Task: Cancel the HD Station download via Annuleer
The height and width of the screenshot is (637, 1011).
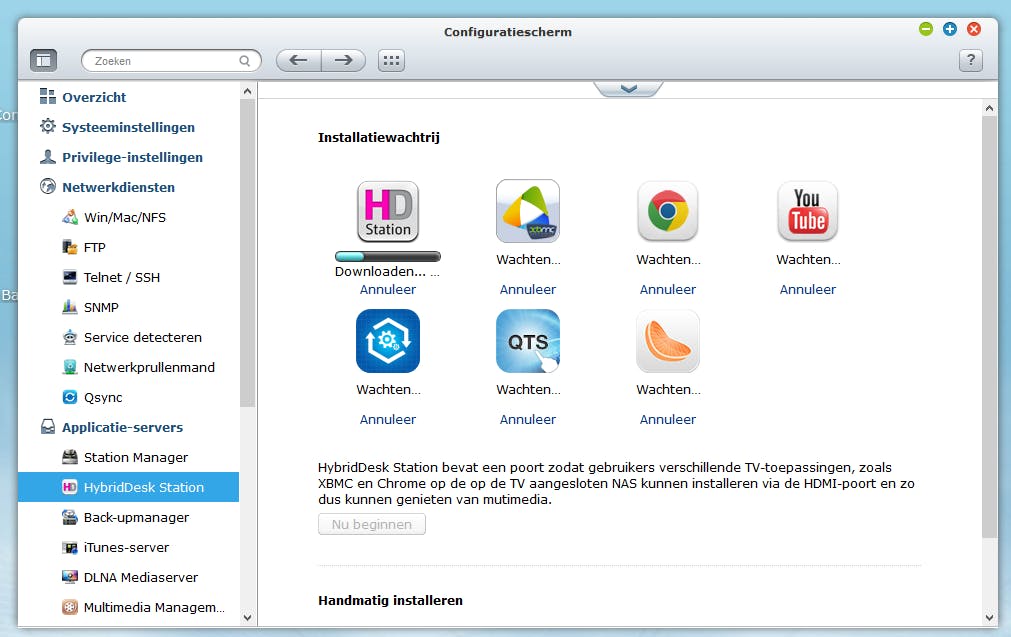Action: pos(388,289)
